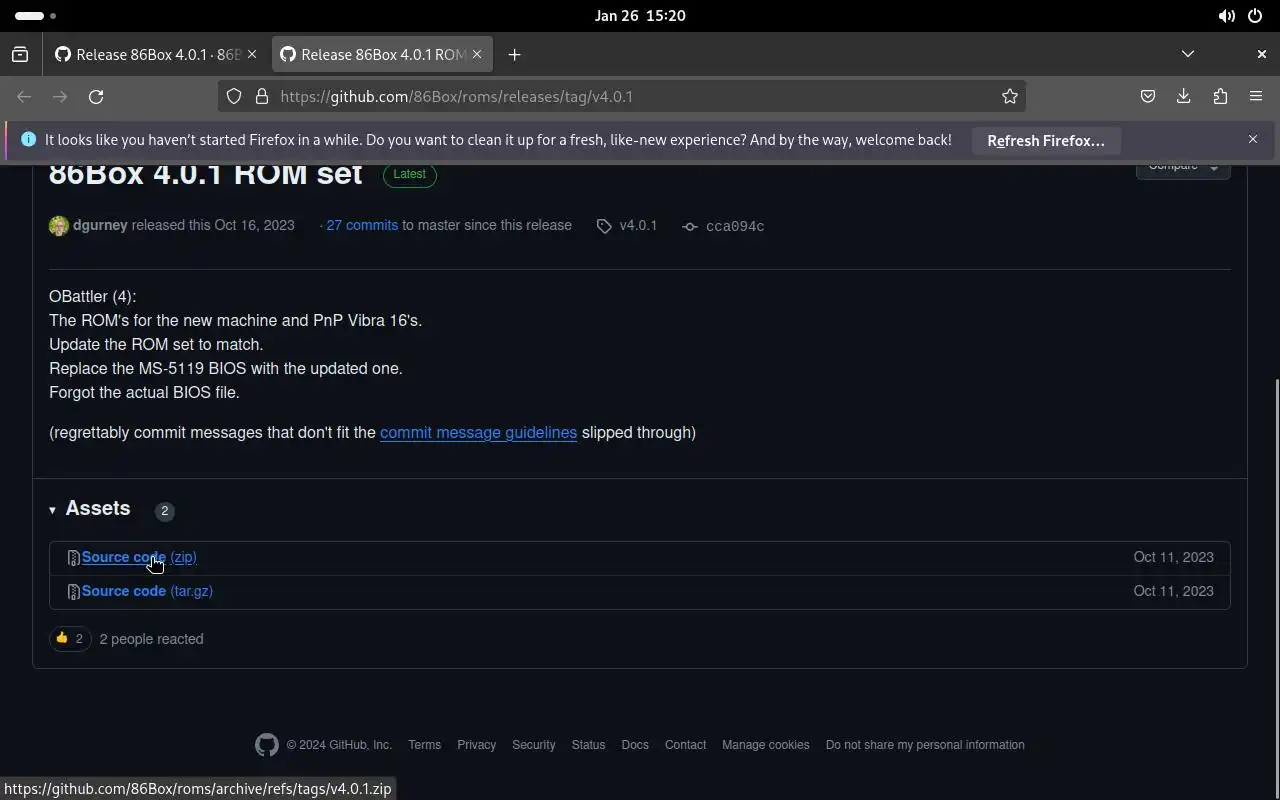The width and height of the screenshot is (1280, 800).
Task: Click Refresh Firefox button
Action: click(x=1046, y=141)
